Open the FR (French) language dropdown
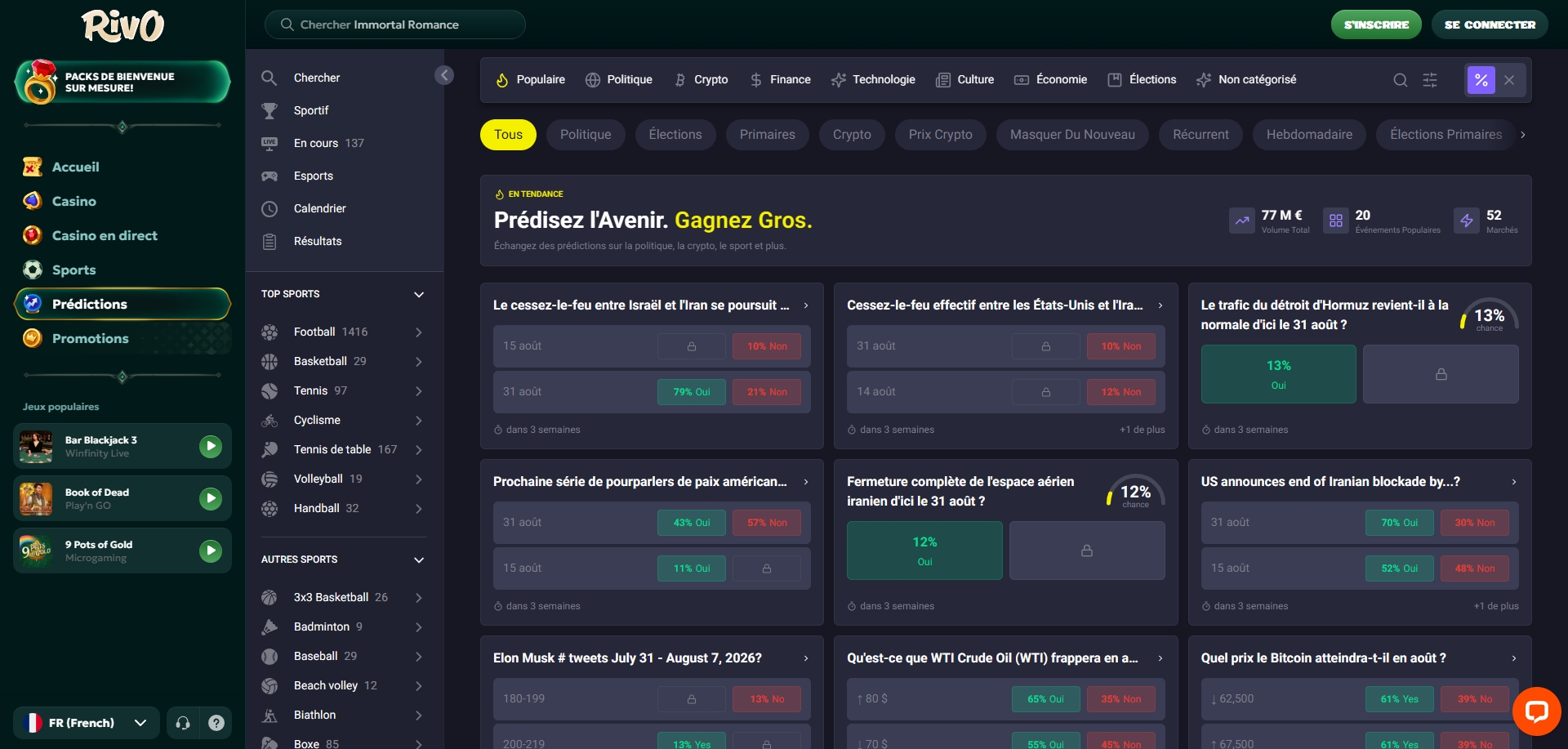The height and width of the screenshot is (749, 1568). [86, 723]
